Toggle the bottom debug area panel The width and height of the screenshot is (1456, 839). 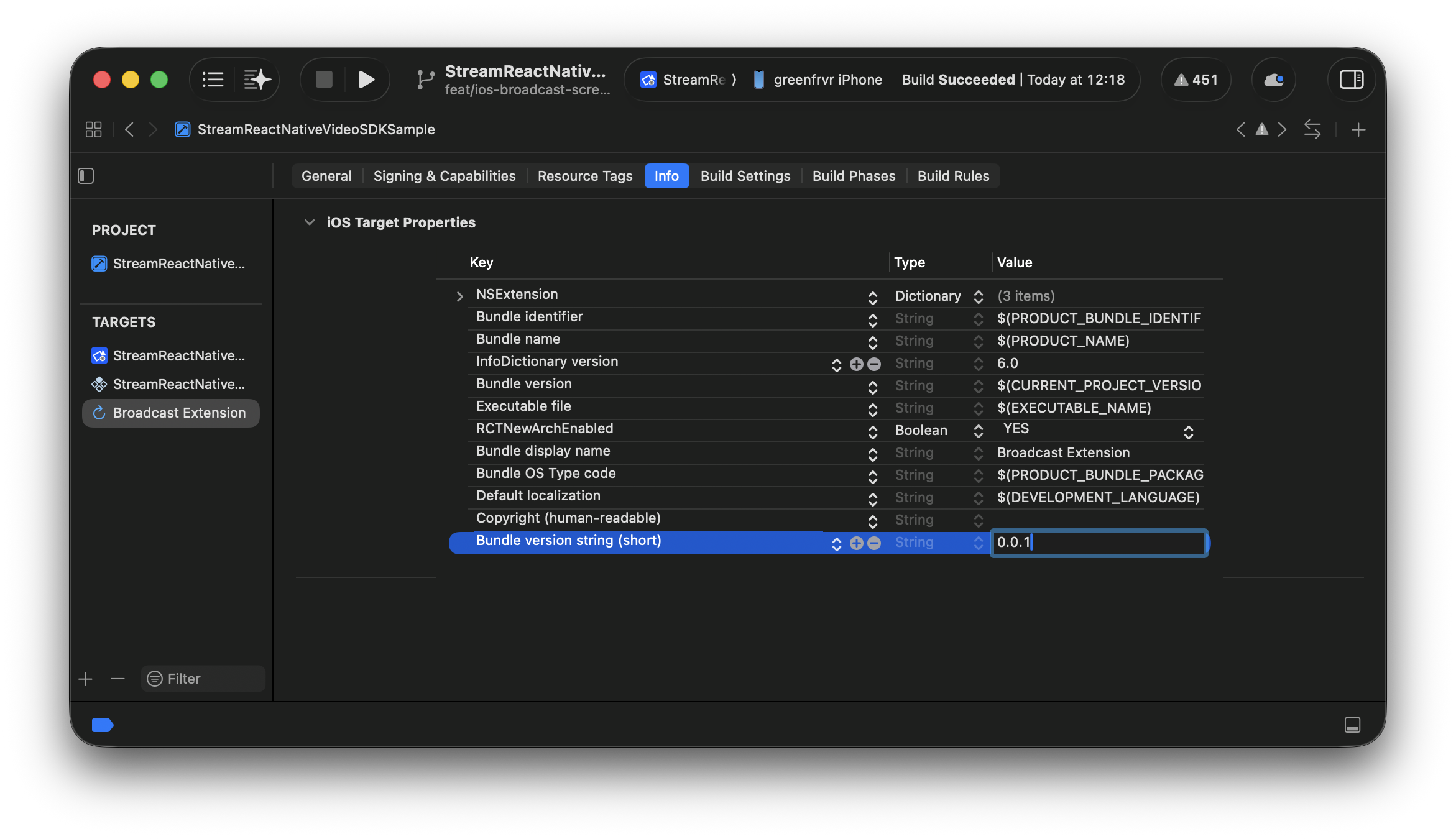point(1352,725)
